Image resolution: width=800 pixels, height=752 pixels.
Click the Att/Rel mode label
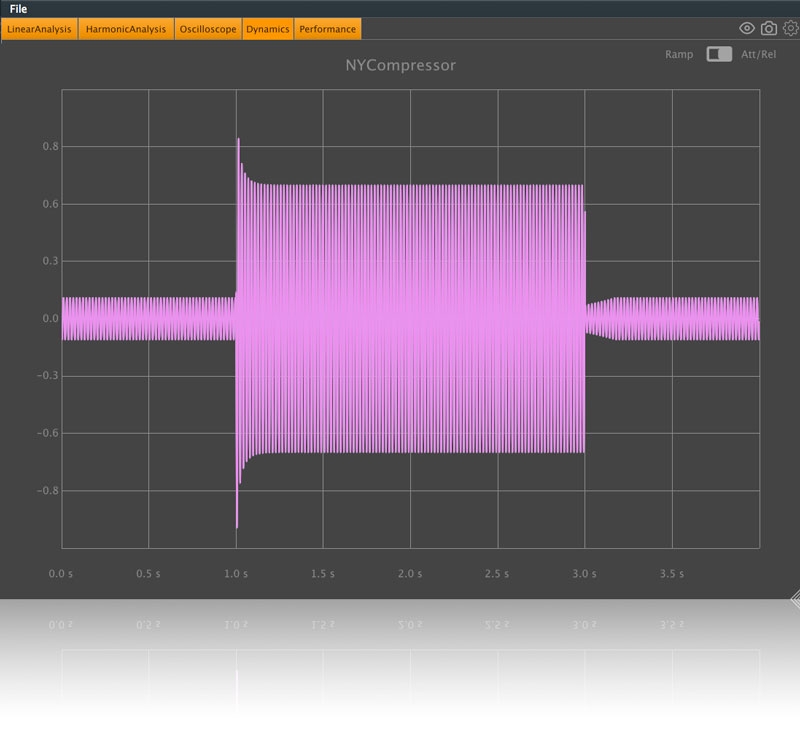pos(758,54)
